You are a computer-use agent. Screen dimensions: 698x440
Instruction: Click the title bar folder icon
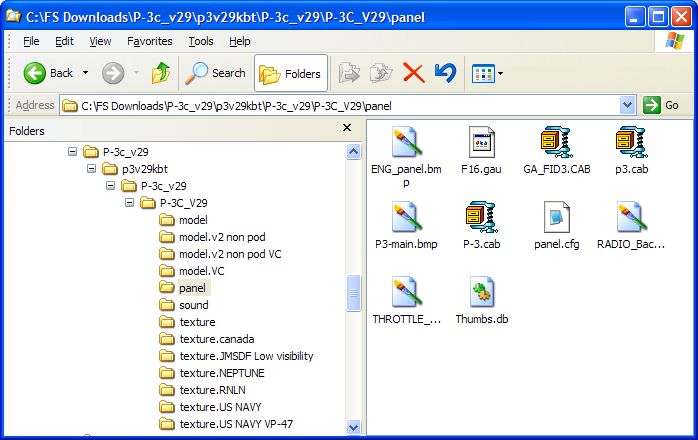pyautogui.click(x=13, y=17)
